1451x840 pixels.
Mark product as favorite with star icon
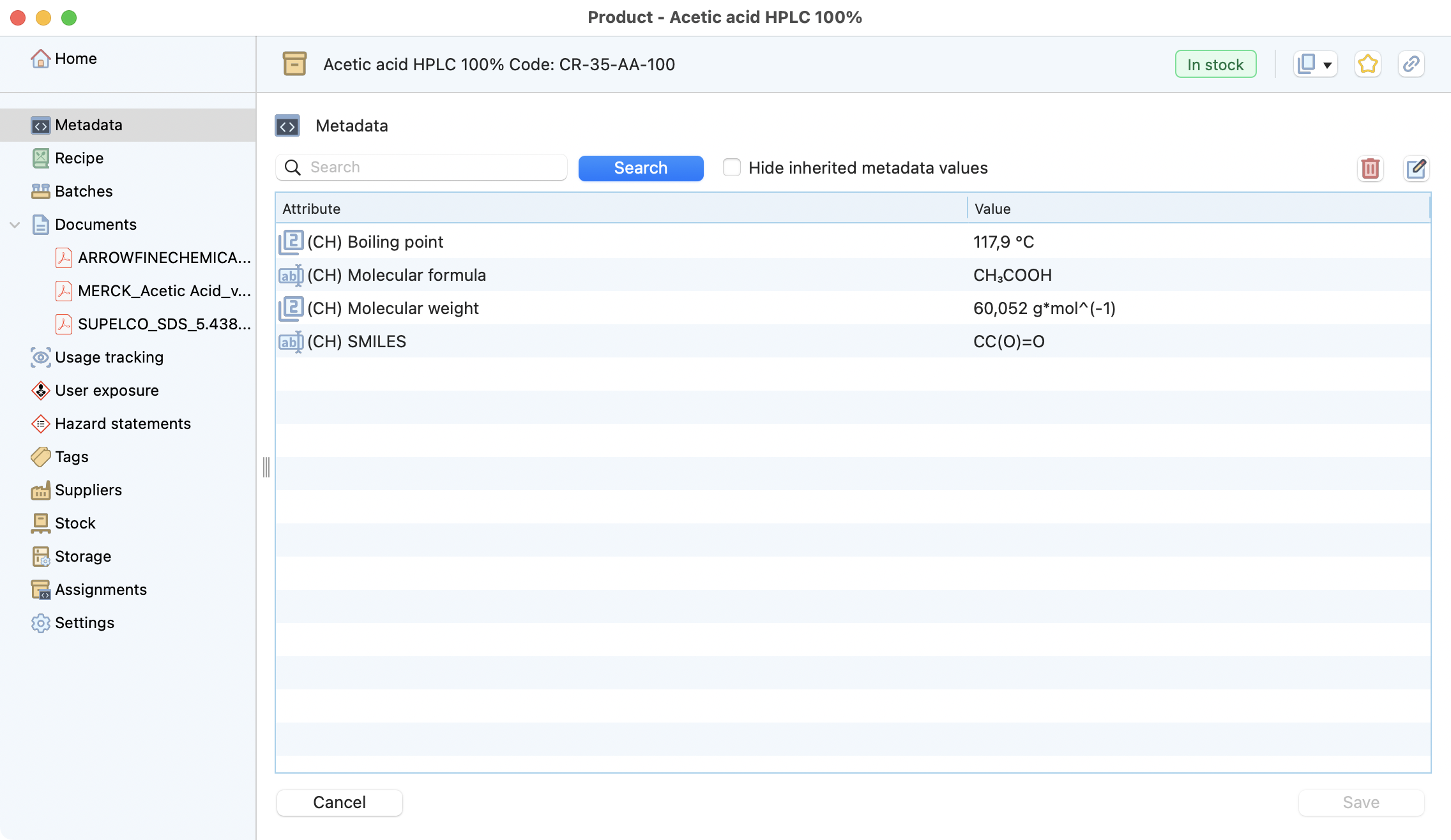pyautogui.click(x=1367, y=64)
